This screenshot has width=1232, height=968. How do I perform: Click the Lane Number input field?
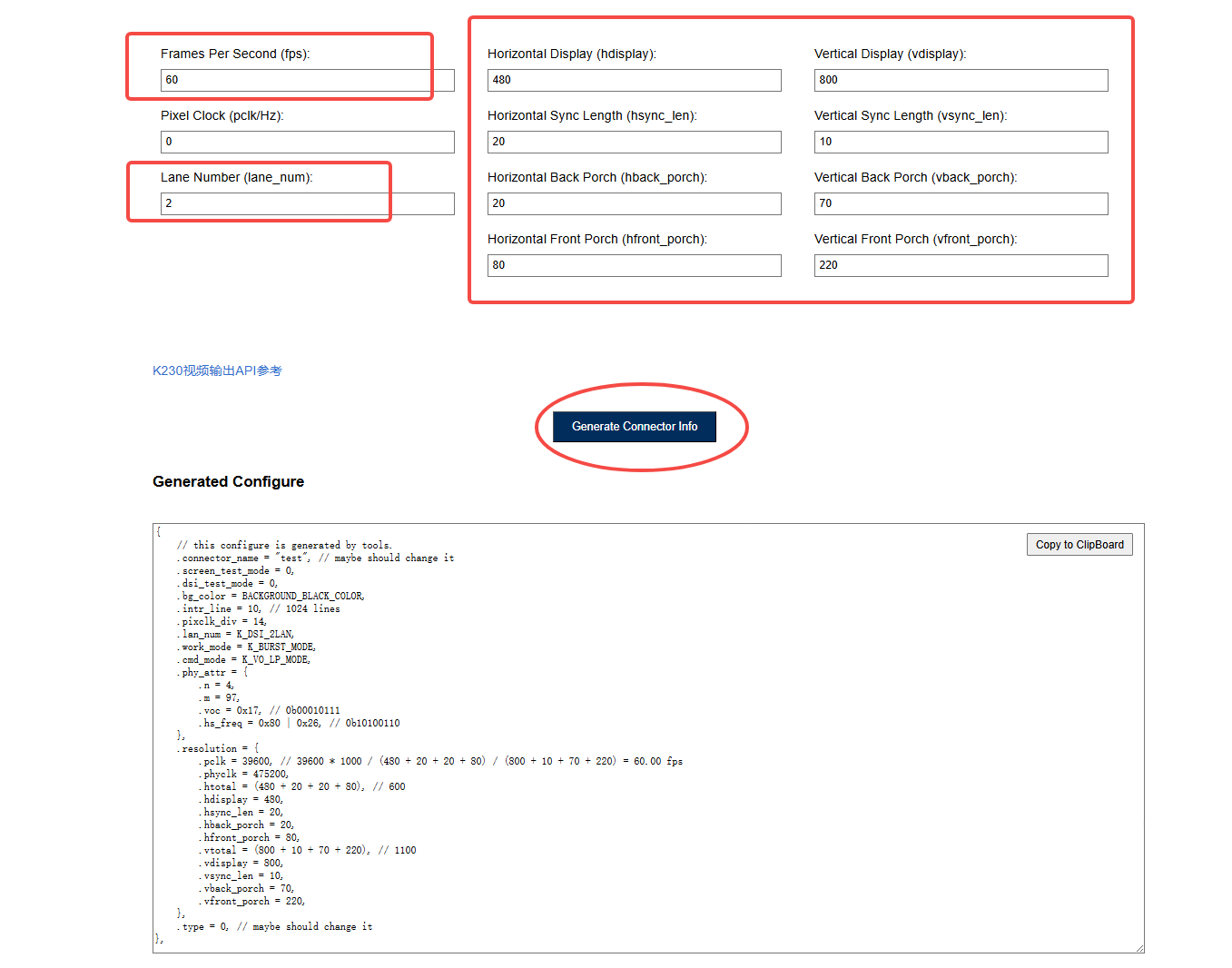[308, 203]
